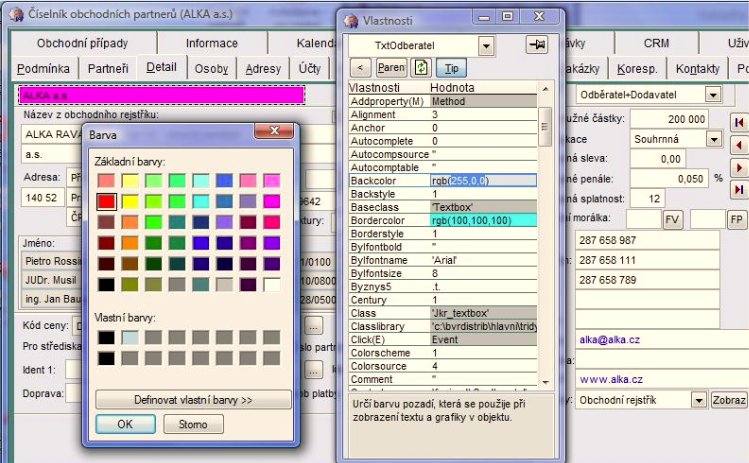Viewport: 749px width, 463px height.
Task: Select the Click(E) Event property row
Action: click(443, 340)
